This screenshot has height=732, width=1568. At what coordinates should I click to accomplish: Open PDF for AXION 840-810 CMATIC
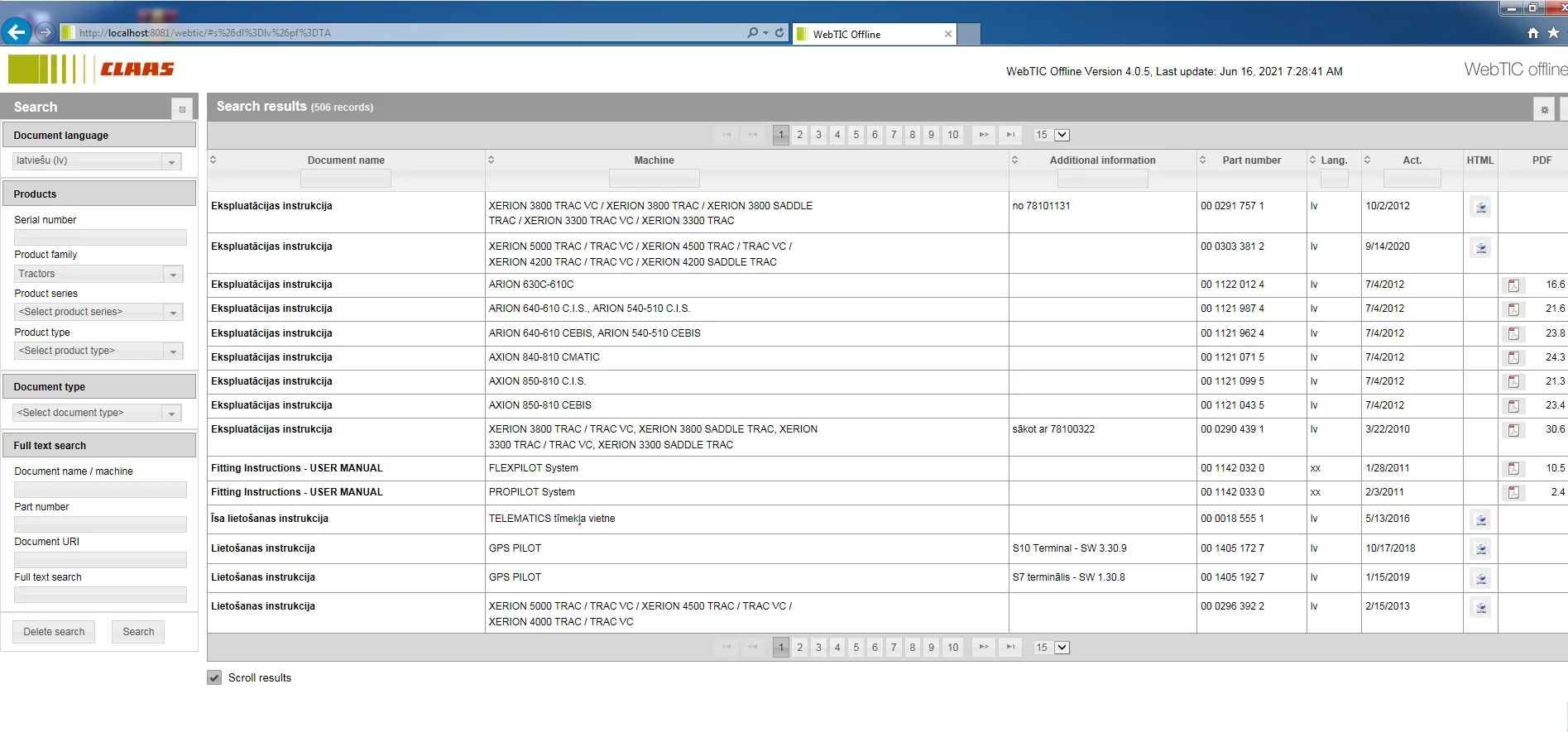(x=1513, y=357)
